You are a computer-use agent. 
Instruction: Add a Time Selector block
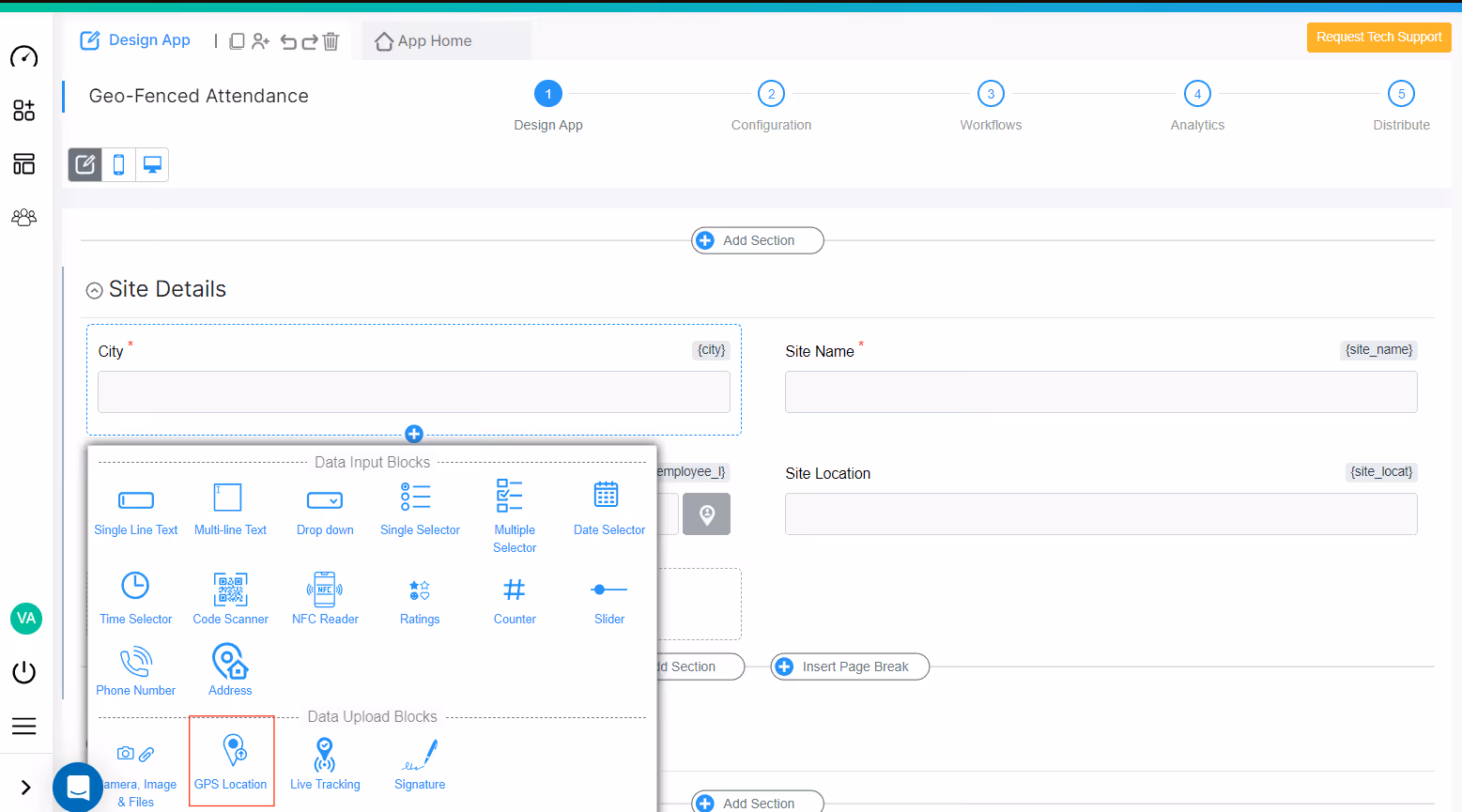136,598
